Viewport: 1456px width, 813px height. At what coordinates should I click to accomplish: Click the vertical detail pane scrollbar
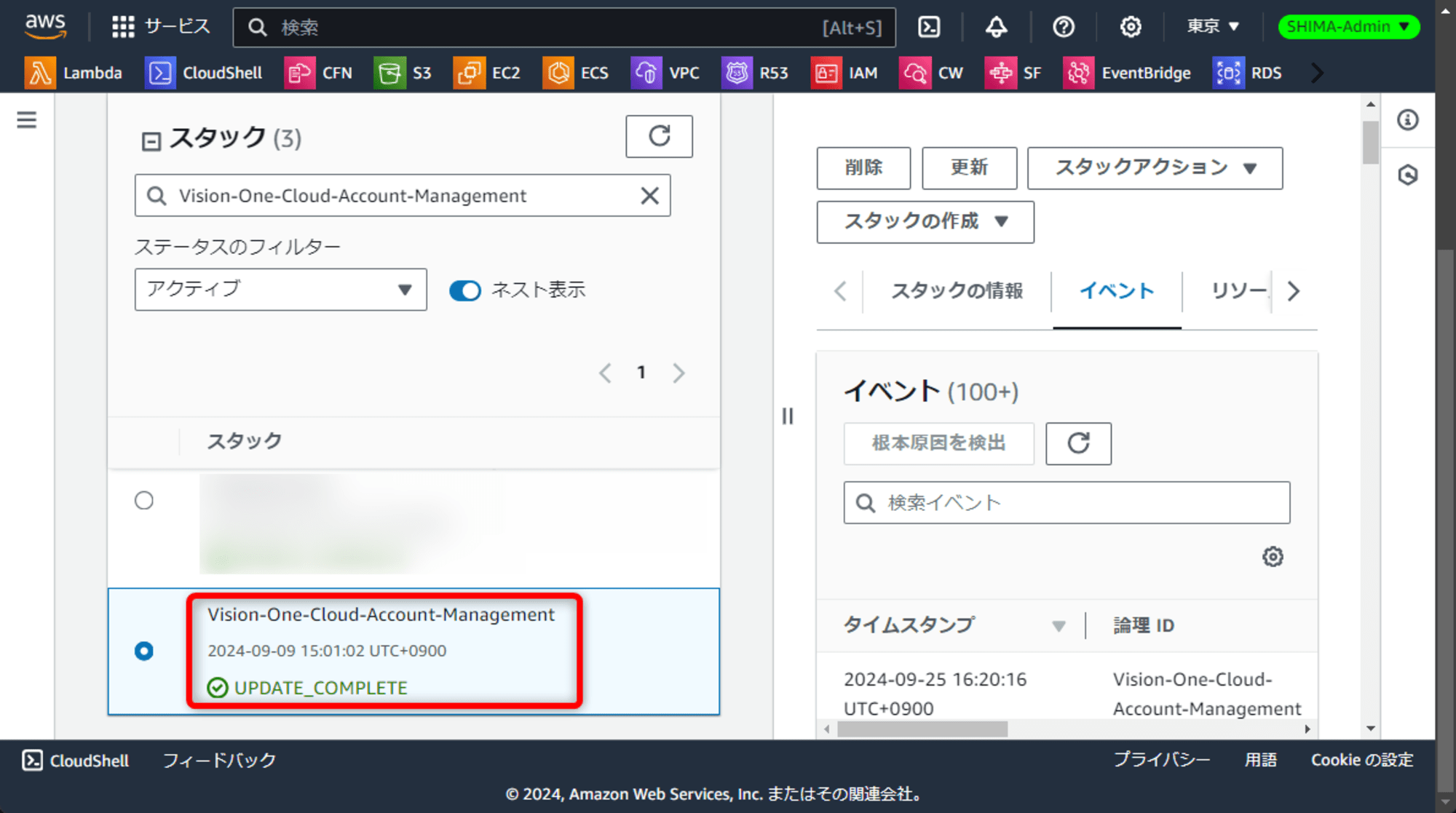point(1371,143)
